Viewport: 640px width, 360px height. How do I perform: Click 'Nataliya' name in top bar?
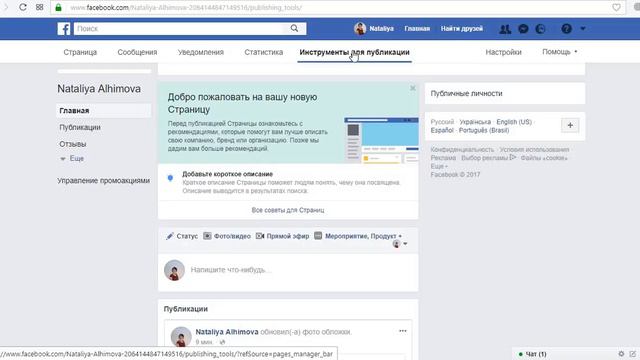coord(381,29)
